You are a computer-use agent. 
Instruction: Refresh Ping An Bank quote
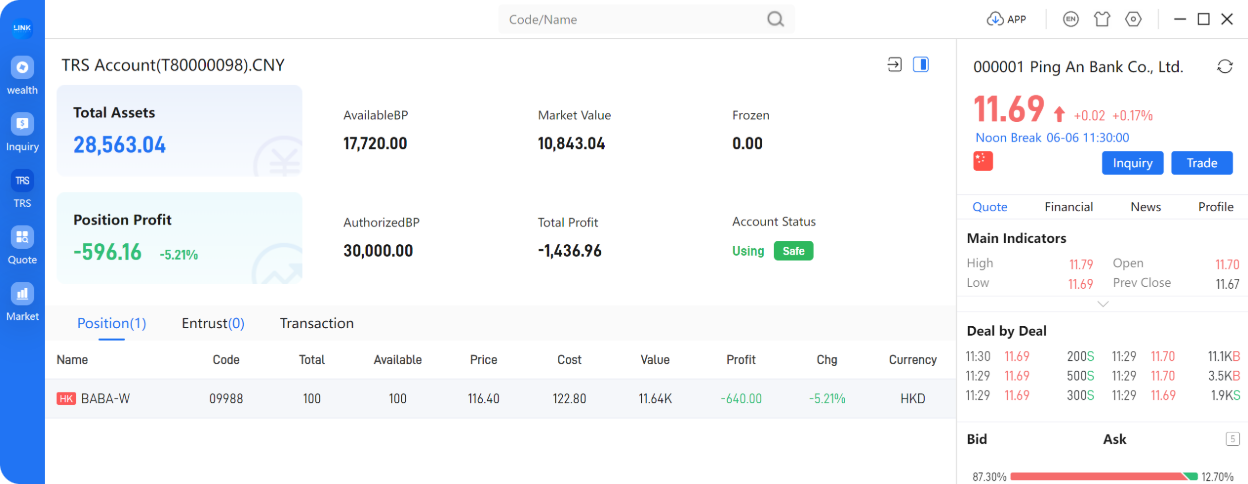click(1225, 66)
